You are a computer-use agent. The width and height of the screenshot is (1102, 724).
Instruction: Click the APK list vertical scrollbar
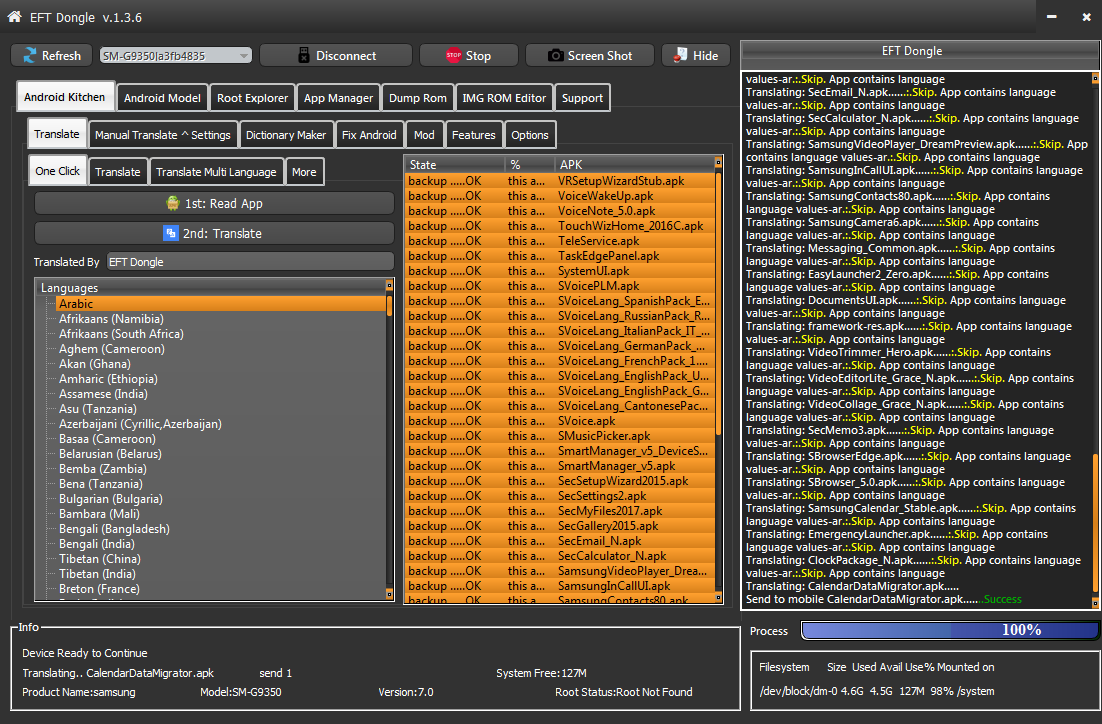(x=718, y=380)
